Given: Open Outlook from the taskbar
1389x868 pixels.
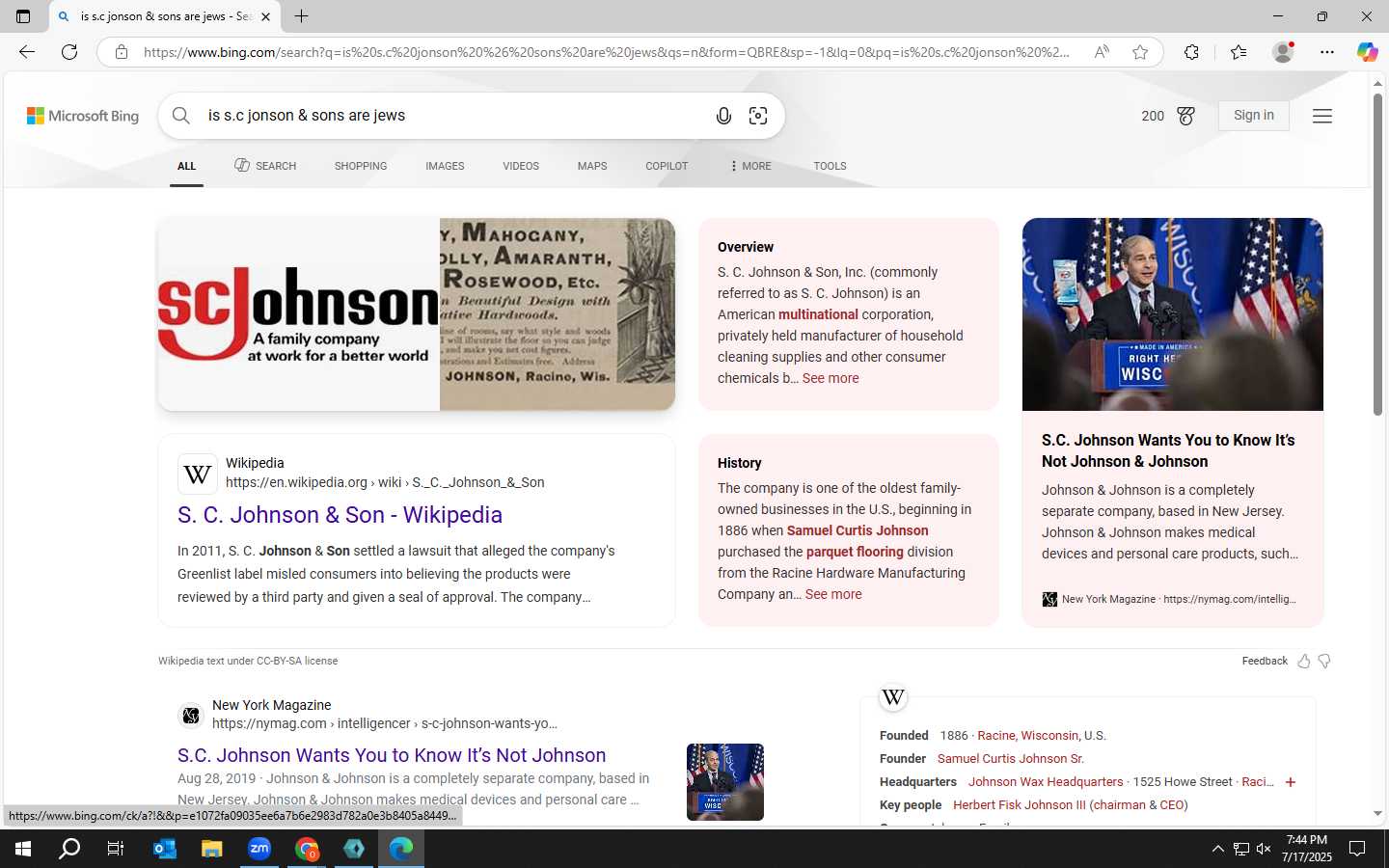Looking at the screenshot, I should tap(164, 849).
